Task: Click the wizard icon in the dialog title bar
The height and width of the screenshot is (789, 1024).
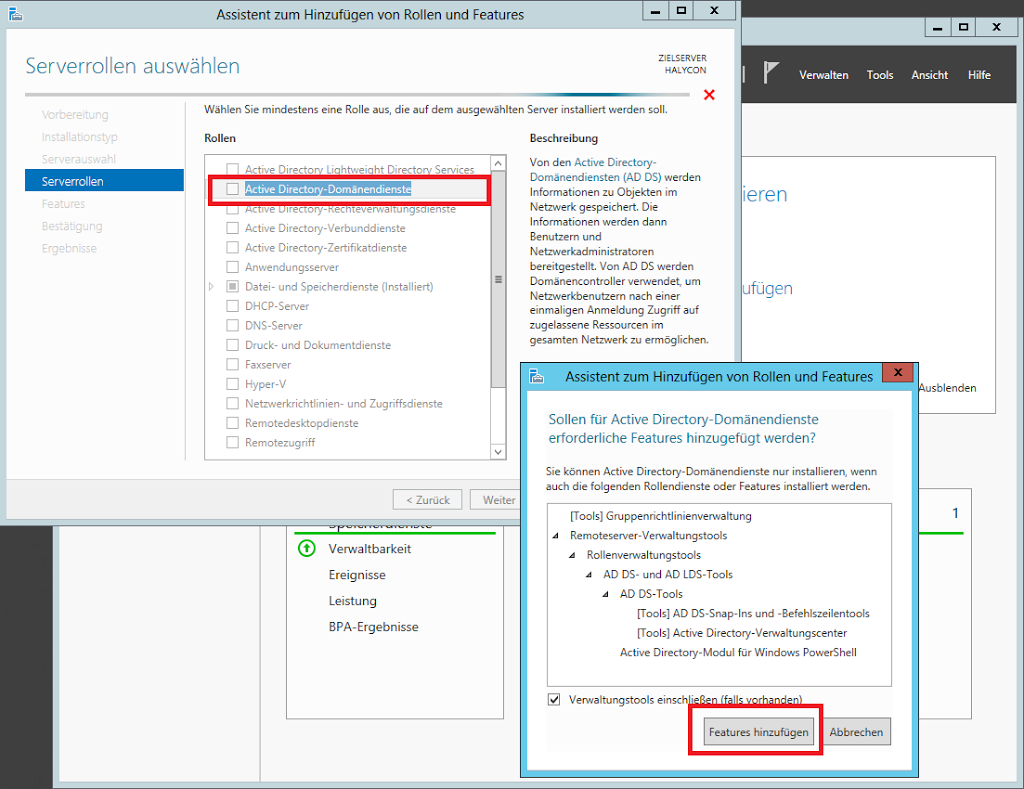Action: pos(537,376)
